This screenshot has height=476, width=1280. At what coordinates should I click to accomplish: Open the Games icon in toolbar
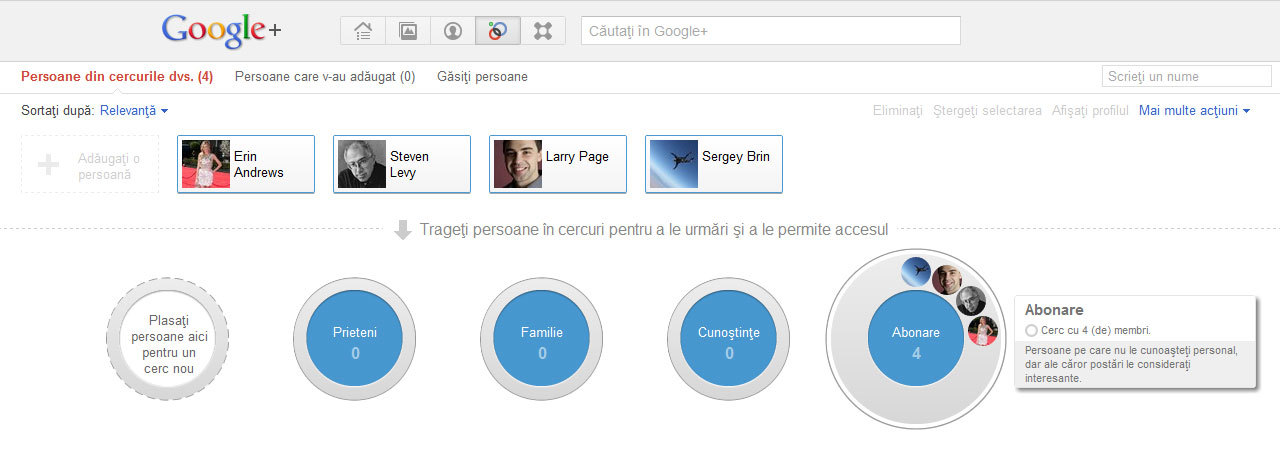pos(543,31)
